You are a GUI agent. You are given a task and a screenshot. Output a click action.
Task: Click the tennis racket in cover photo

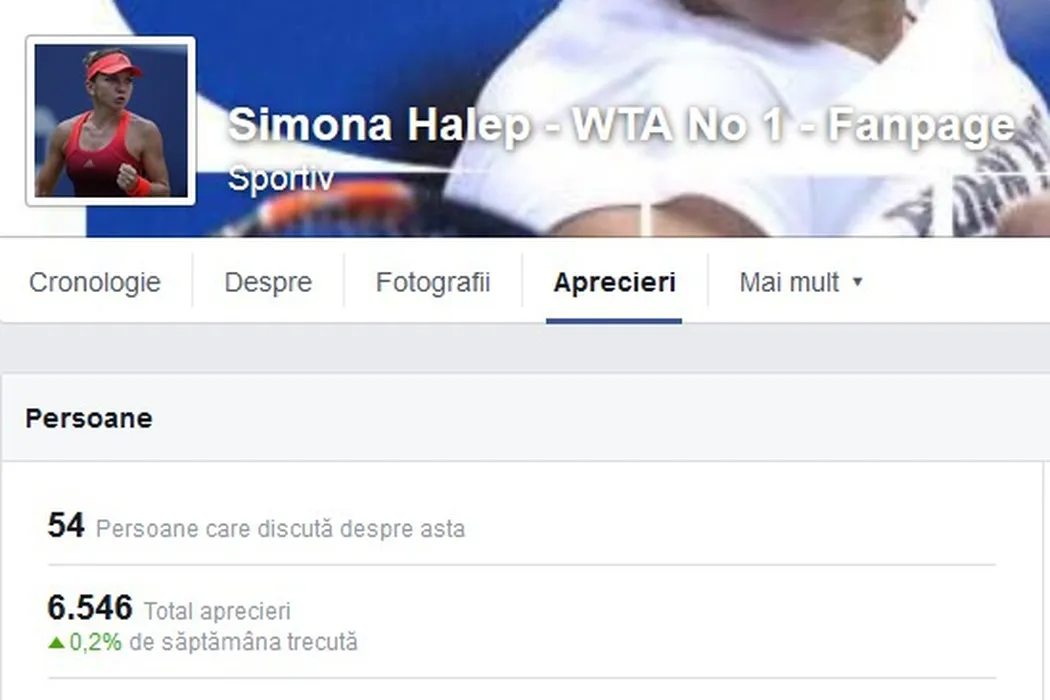click(335, 208)
